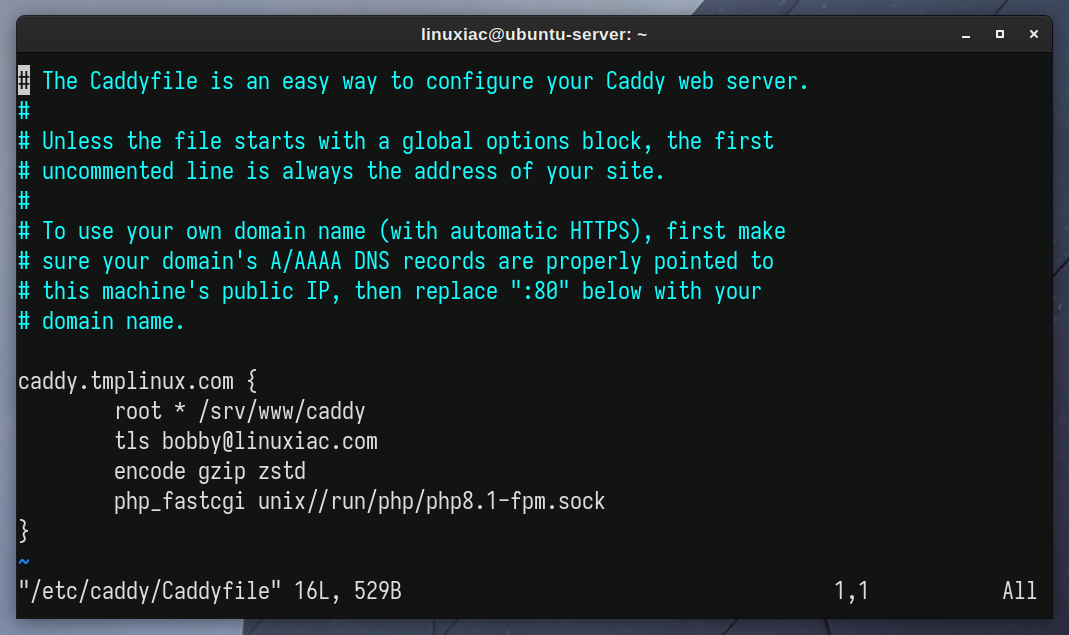Viewport: 1069px width, 635px height.
Task: Click the php_fastcgi directive
Action: pos(179,501)
